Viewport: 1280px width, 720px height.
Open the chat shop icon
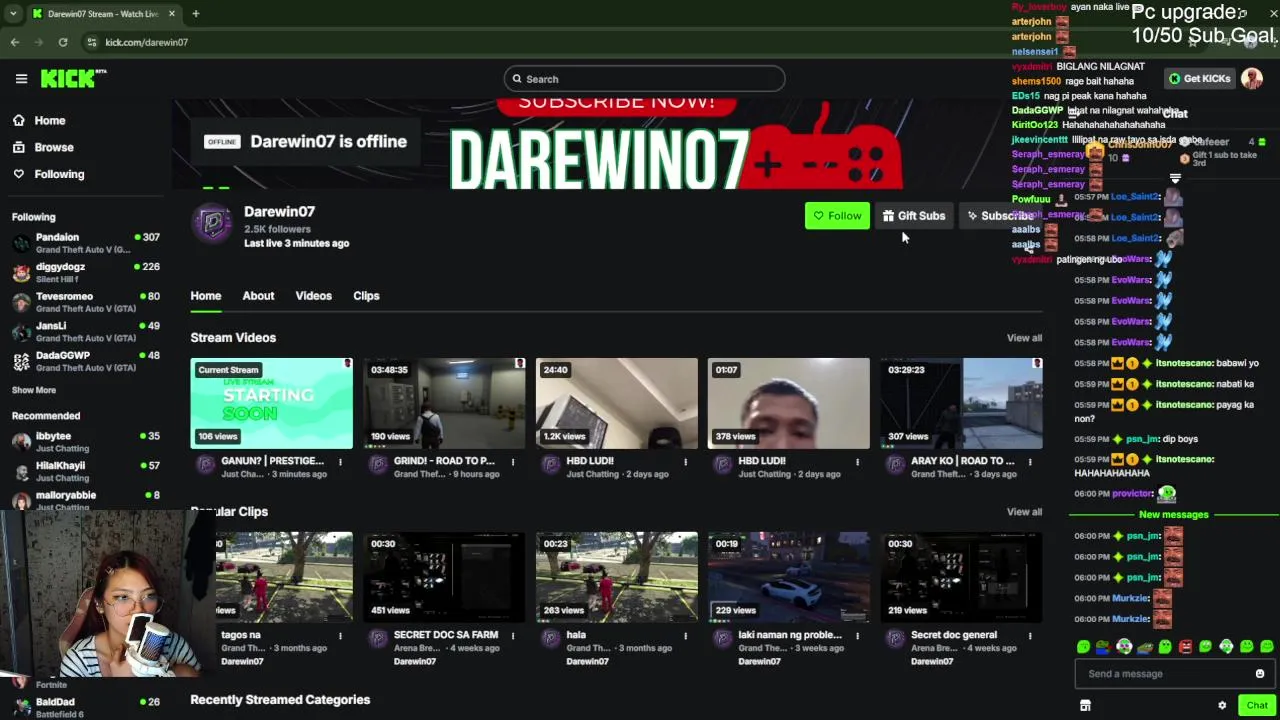tap(1085, 706)
